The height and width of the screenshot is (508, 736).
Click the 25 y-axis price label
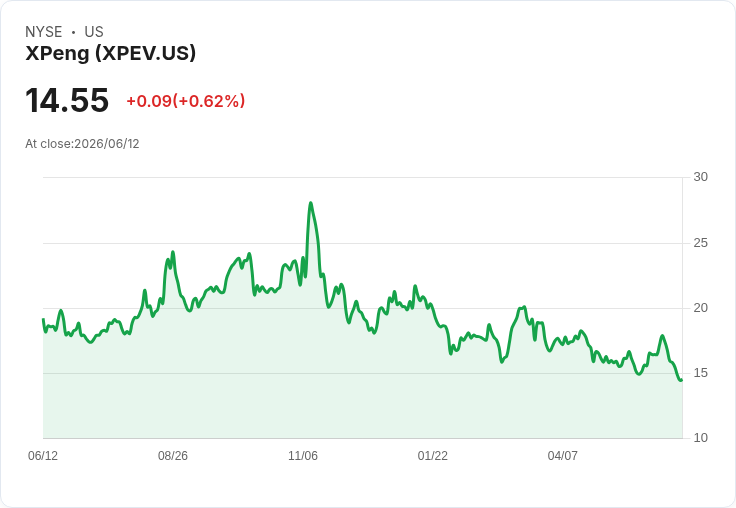click(701, 243)
